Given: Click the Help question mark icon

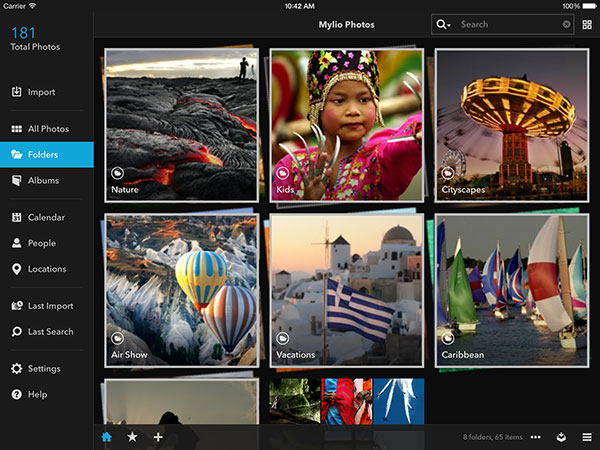Looking at the screenshot, I should [16, 394].
